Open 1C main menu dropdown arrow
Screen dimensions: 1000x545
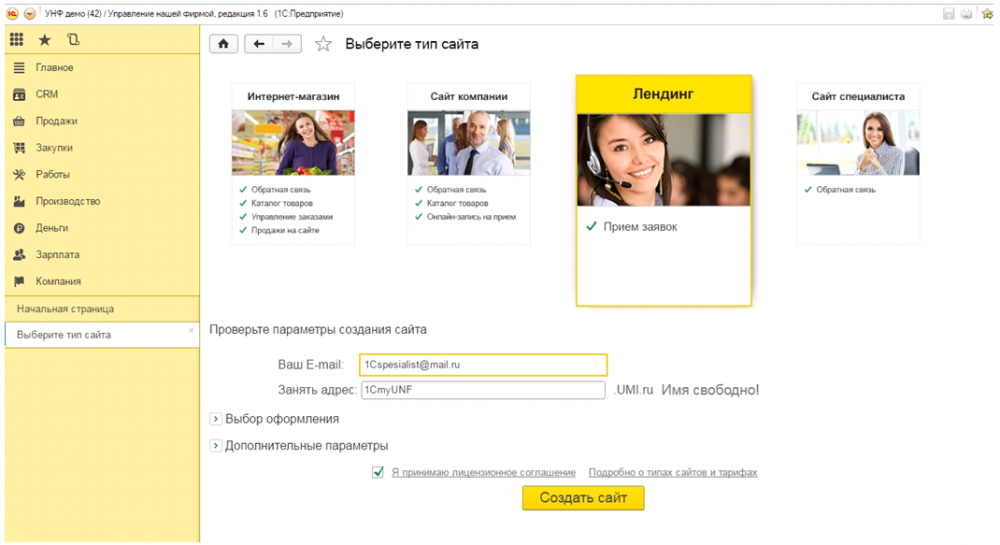click(x=29, y=14)
